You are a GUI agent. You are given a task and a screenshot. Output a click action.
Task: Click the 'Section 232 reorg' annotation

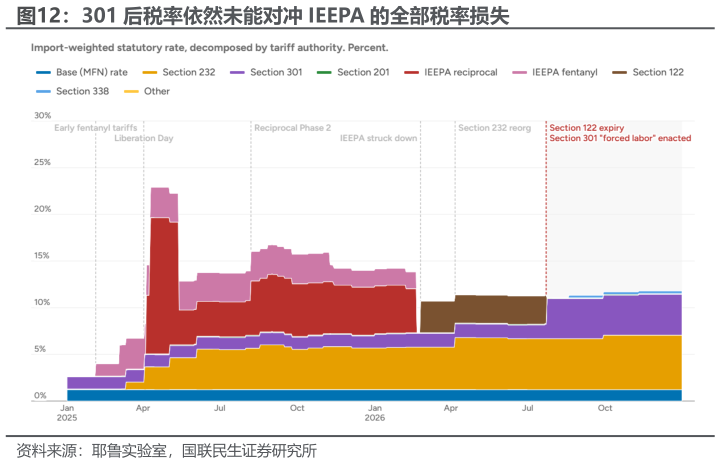point(495,128)
